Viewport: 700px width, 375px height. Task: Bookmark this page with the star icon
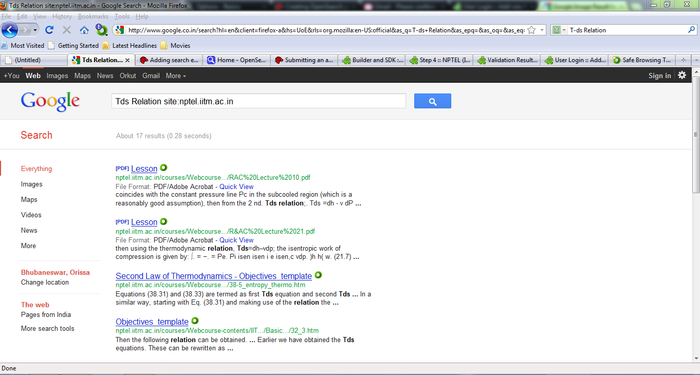click(x=531, y=30)
